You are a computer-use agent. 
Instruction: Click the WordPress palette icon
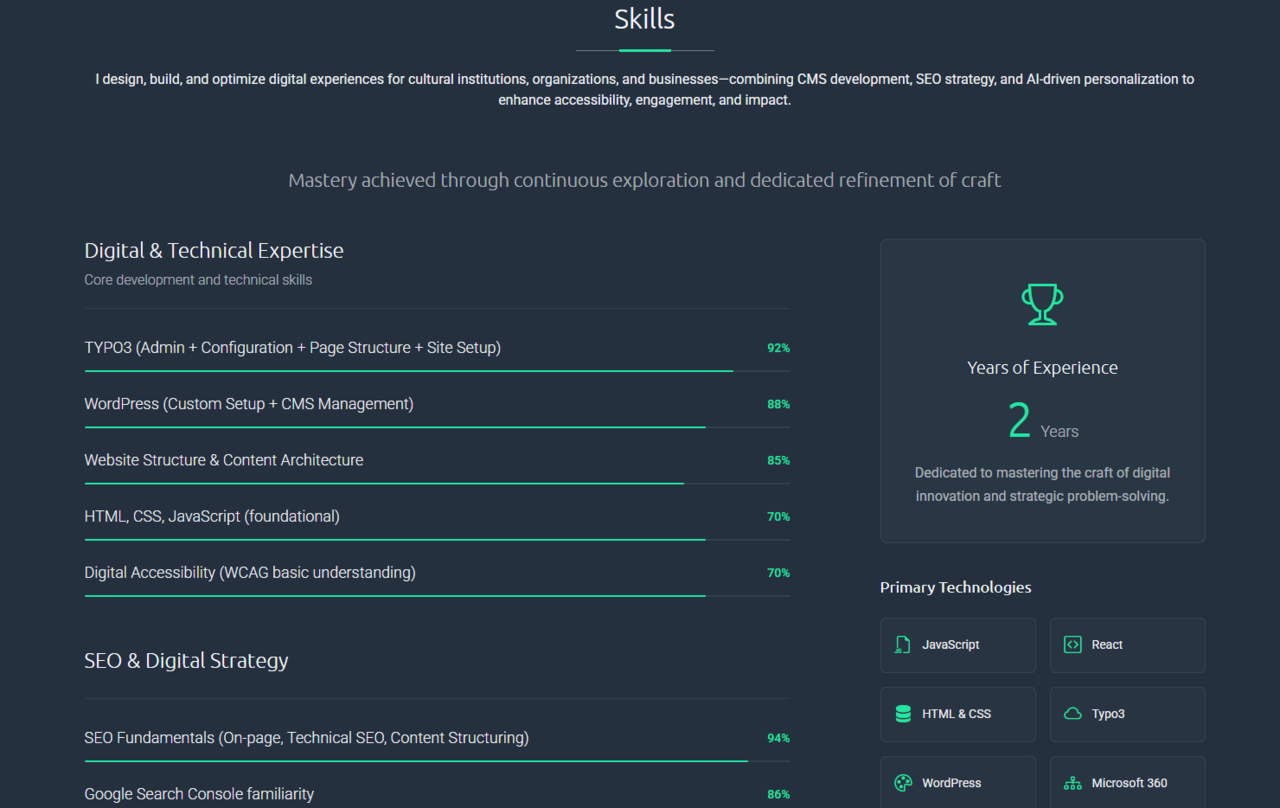[903, 783]
